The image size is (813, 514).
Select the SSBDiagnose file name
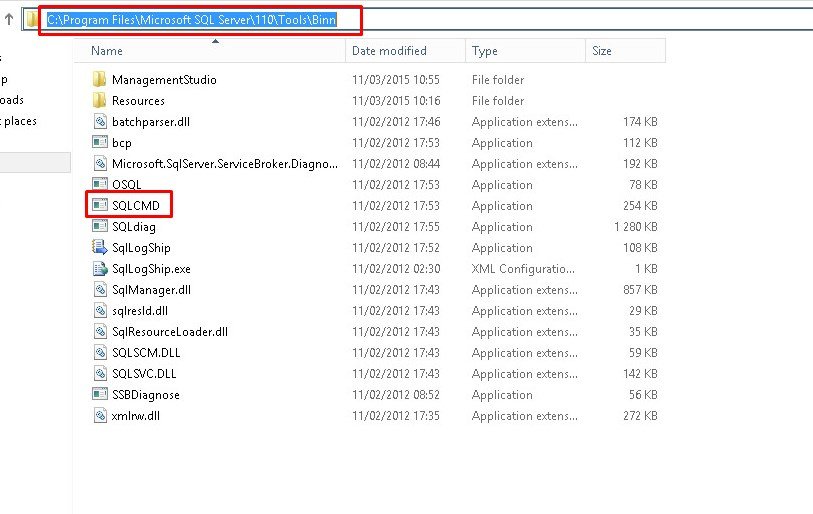(146, 395)
